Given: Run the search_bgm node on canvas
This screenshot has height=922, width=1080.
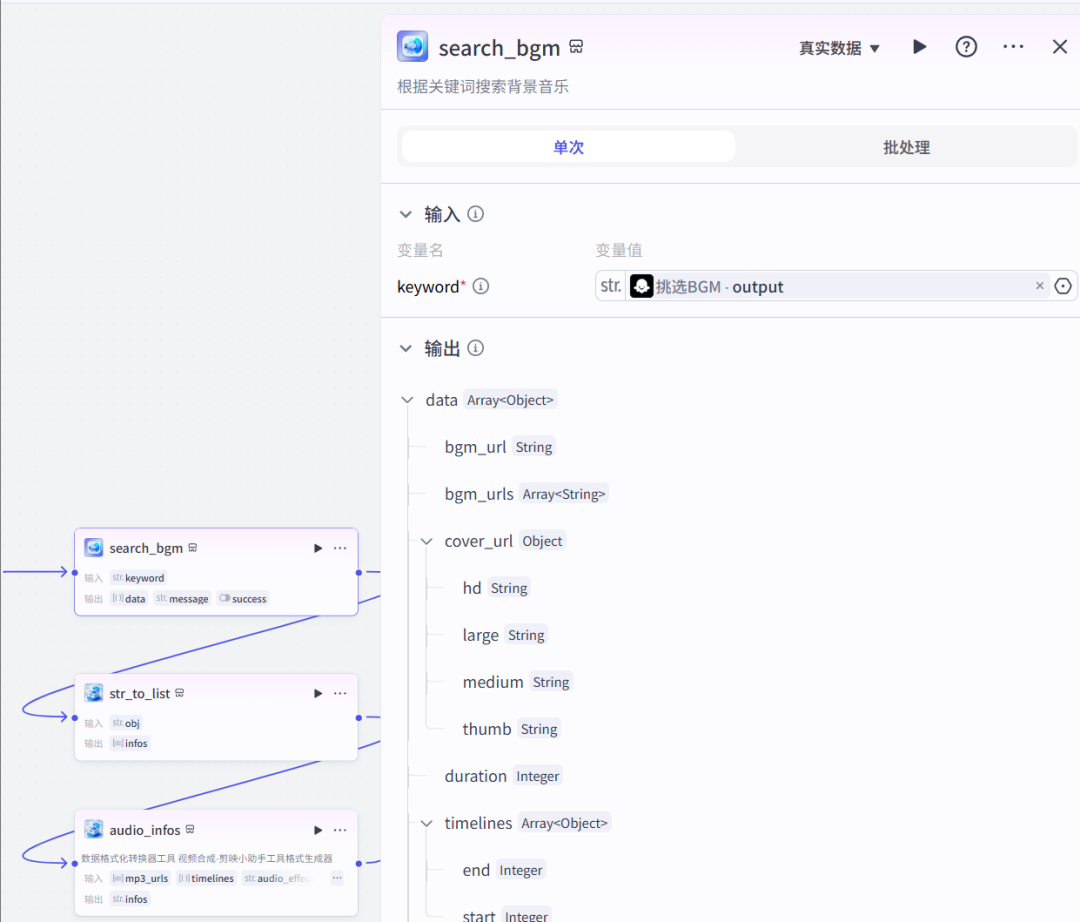Looking at the screenshot, I should [x=318, y=548].
